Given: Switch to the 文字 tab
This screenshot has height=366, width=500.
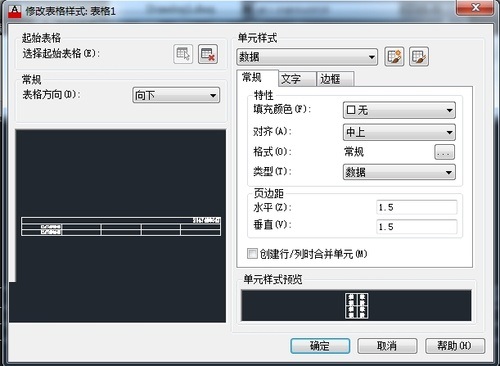Looking at the screenshot, I should click(x=297, y=79).
